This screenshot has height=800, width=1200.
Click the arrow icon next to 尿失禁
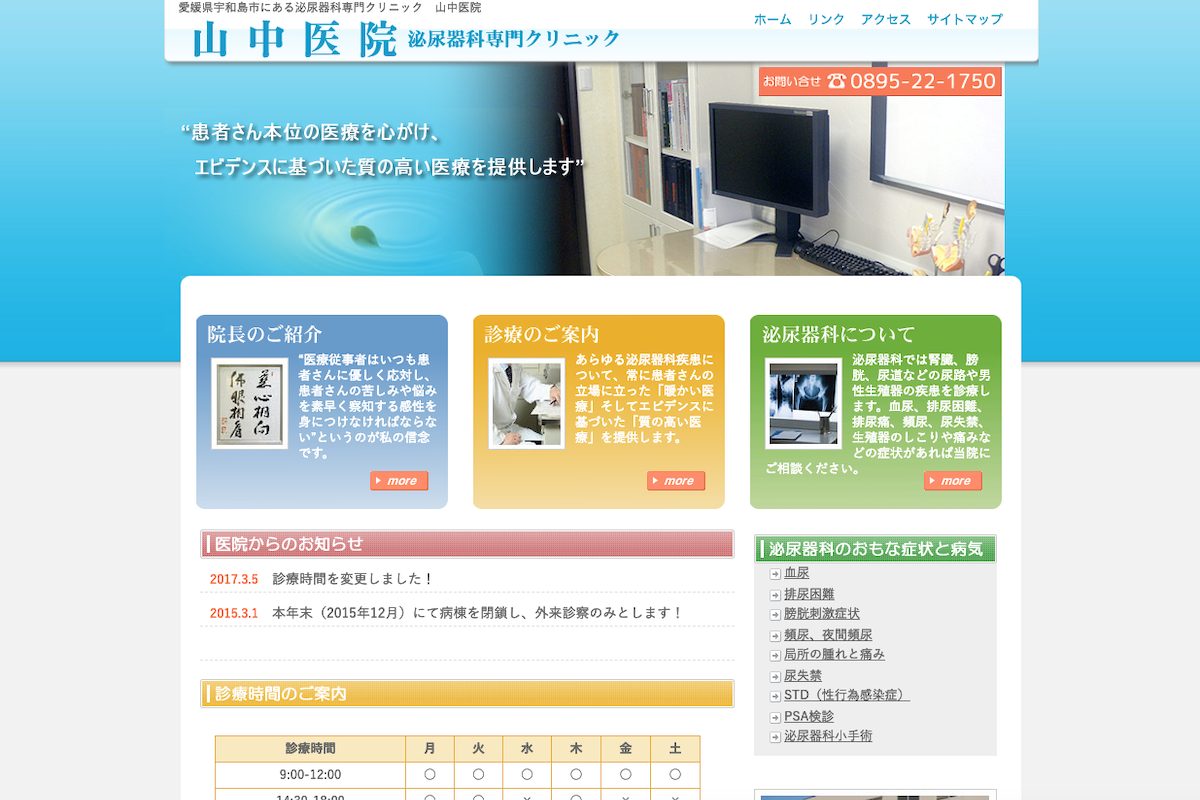point(774,675)
